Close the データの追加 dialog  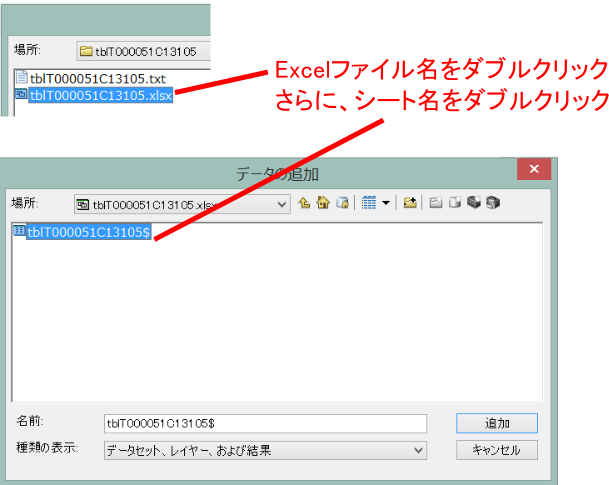pyautogui.click(x=534, y=169)
